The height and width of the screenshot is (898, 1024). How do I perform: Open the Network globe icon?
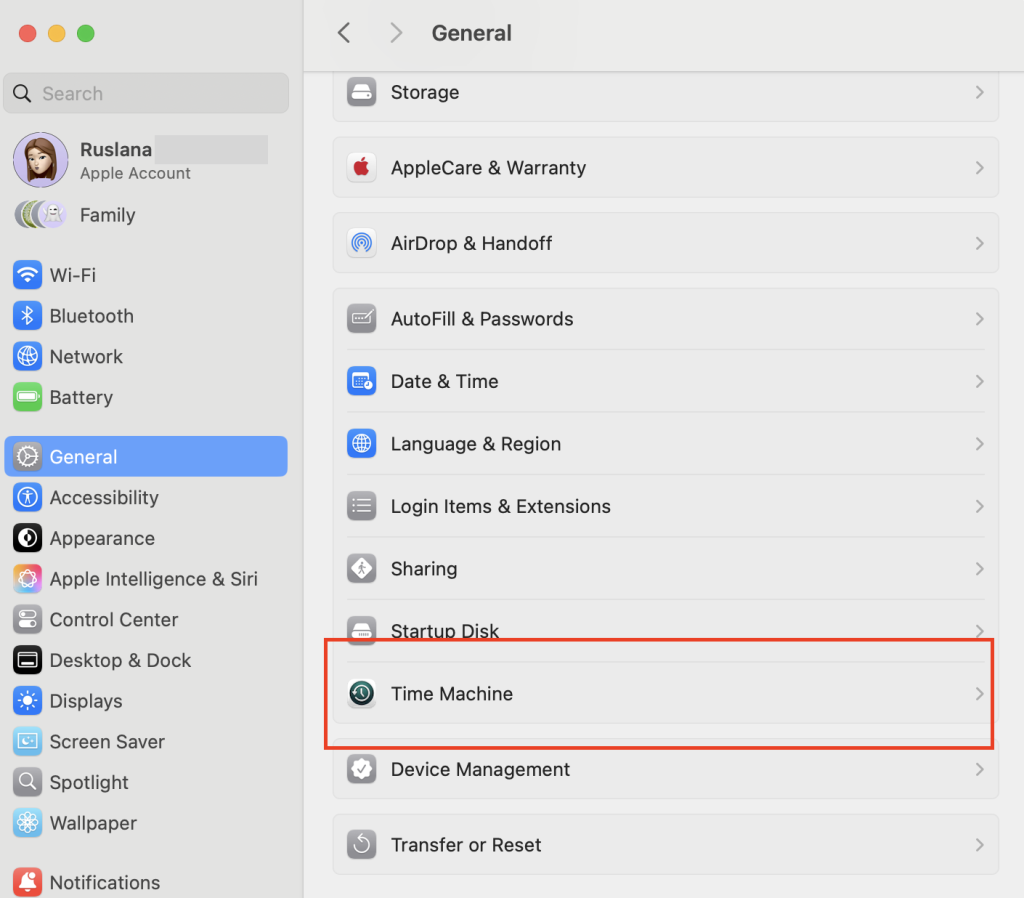click(27, 357)
